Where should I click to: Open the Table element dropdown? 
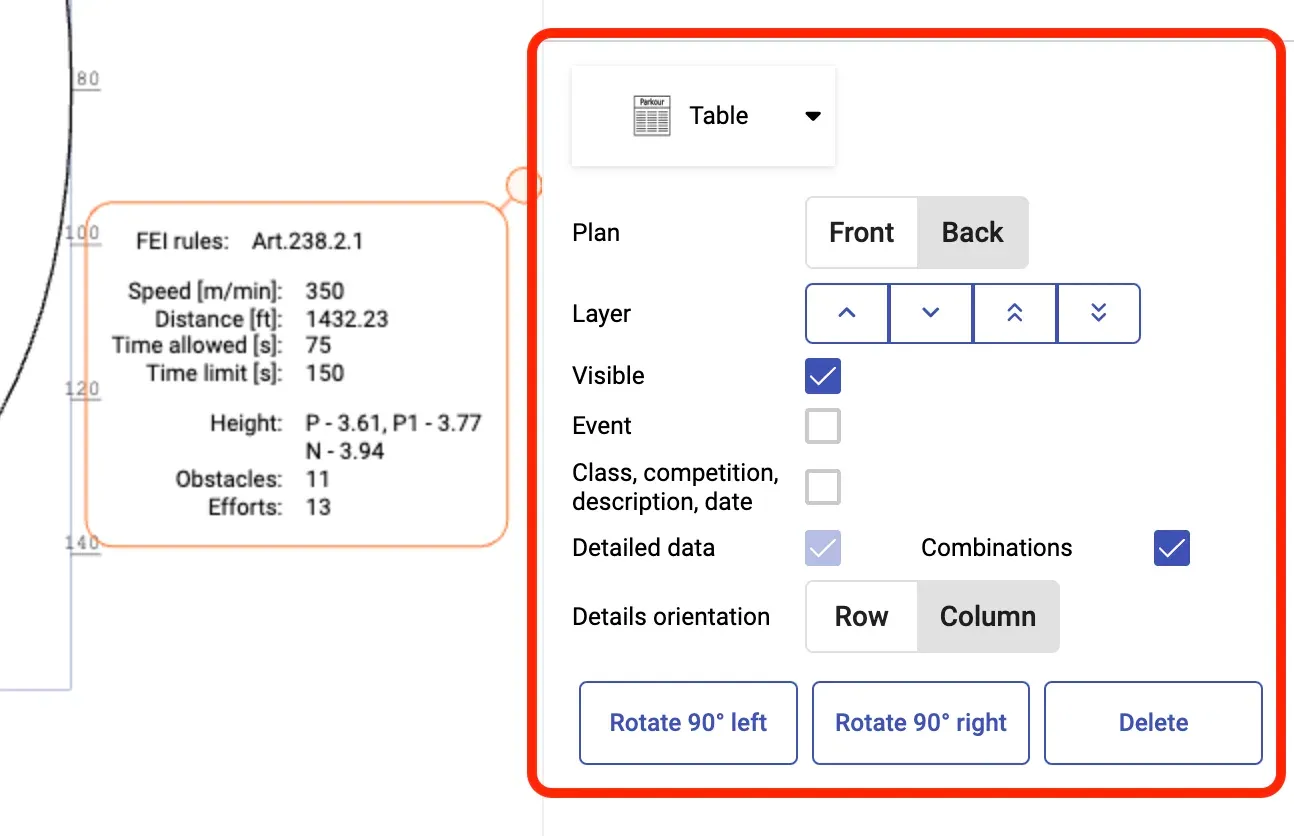(x=703, y=116)
